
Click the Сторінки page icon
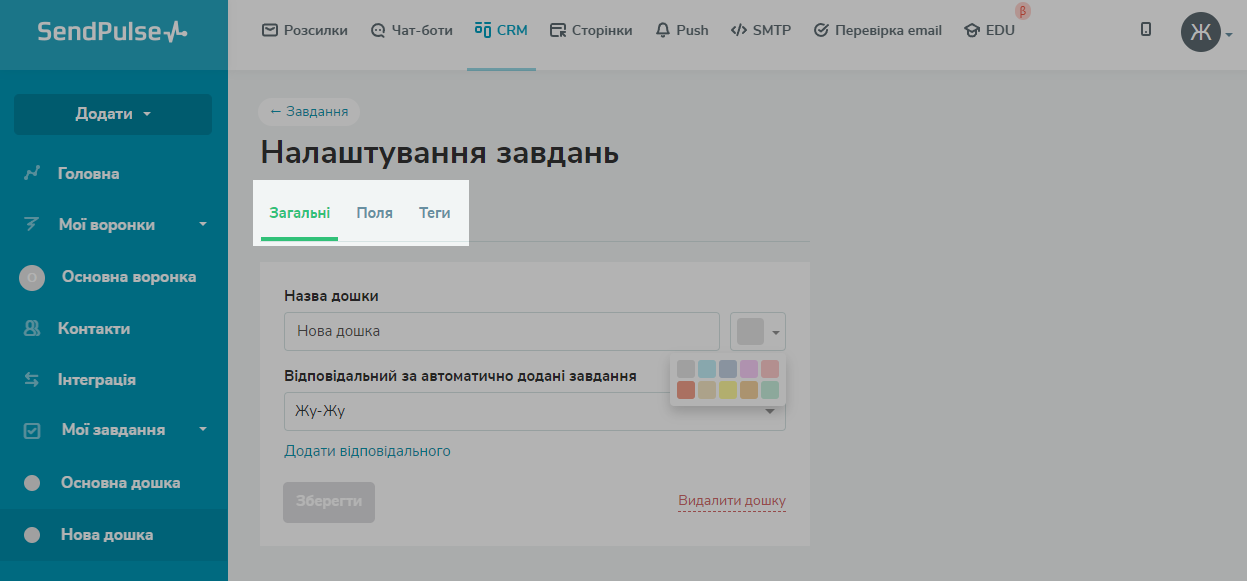click(558, 30)
